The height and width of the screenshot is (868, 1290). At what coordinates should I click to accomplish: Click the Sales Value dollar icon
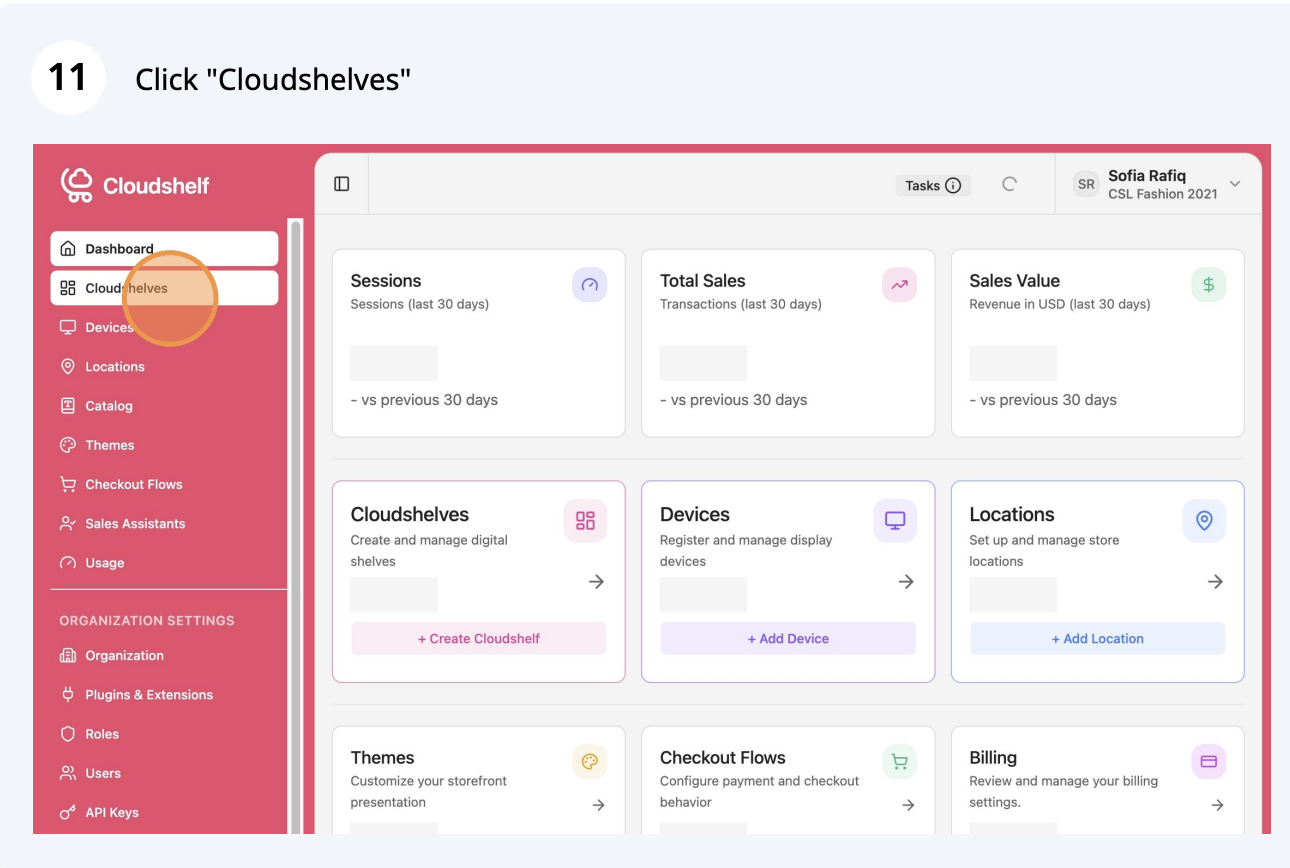pos(1208,285)
